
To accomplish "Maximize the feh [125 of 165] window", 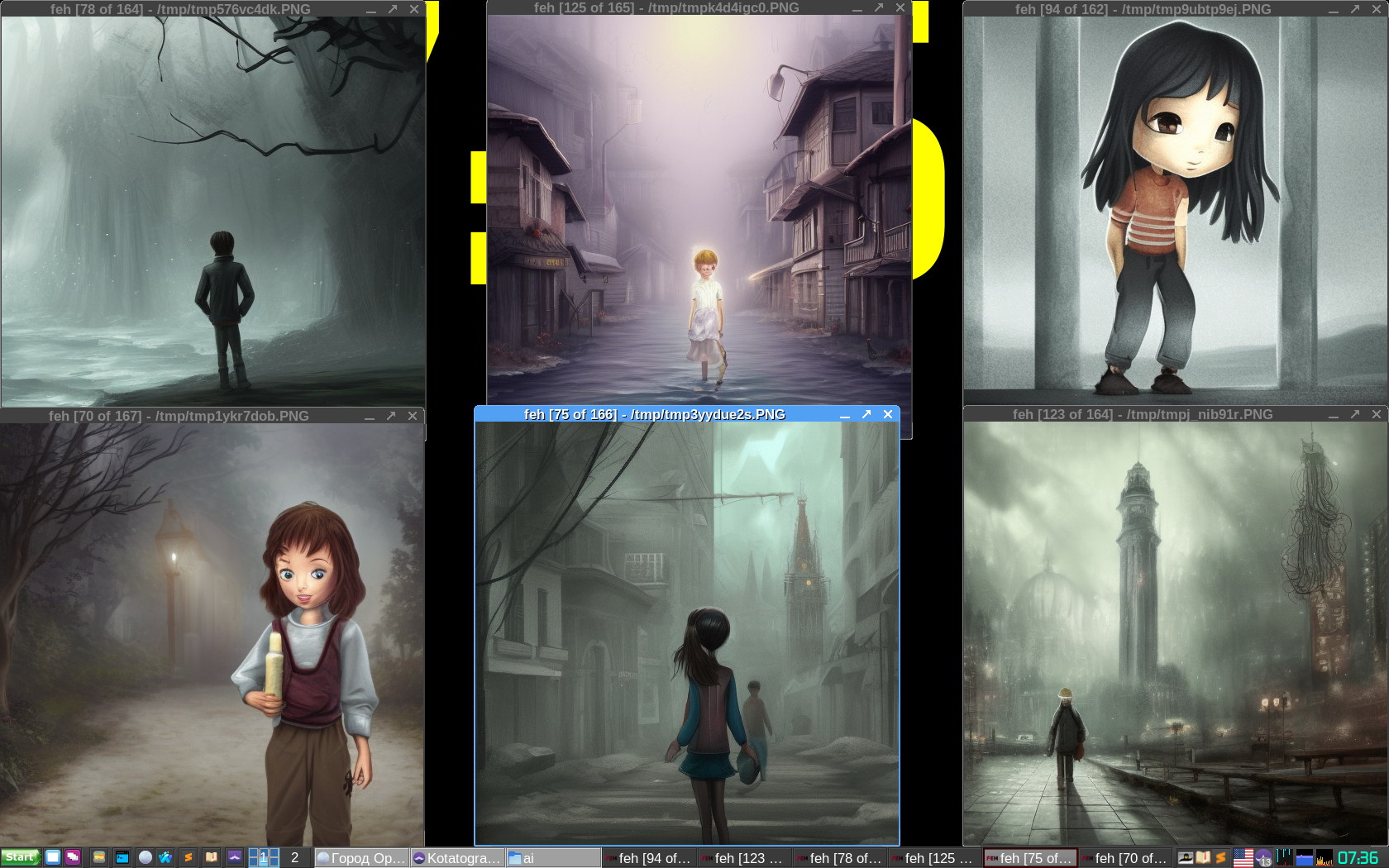I will pyautogui.click(x=879, y=7).
